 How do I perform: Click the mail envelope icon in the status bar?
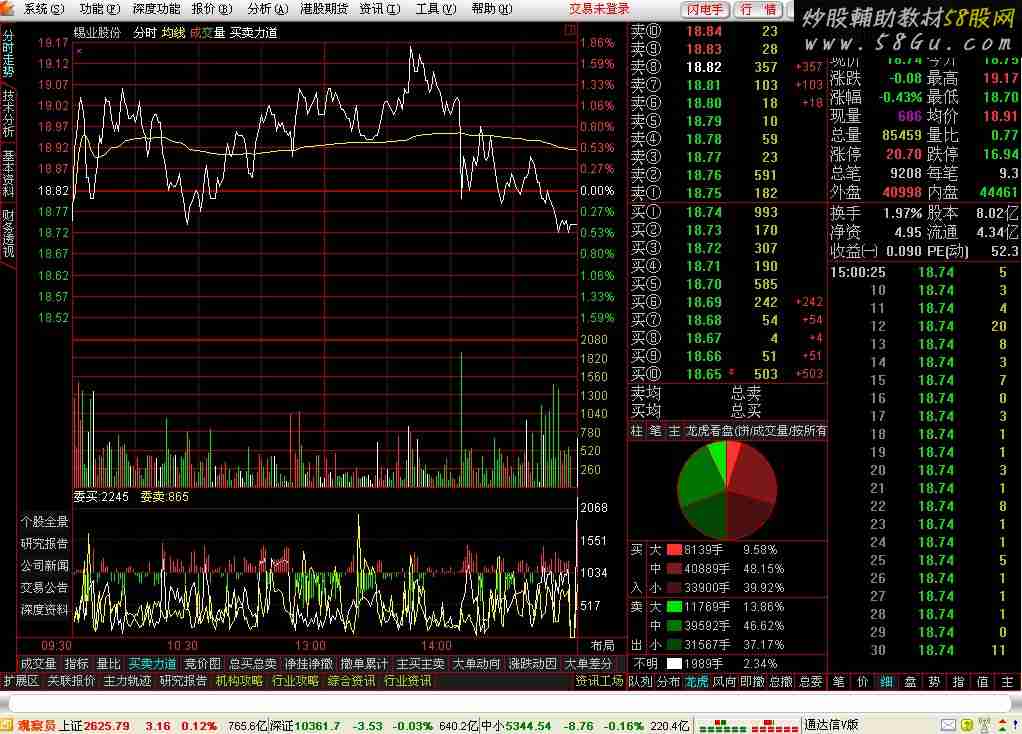(949, 725)
